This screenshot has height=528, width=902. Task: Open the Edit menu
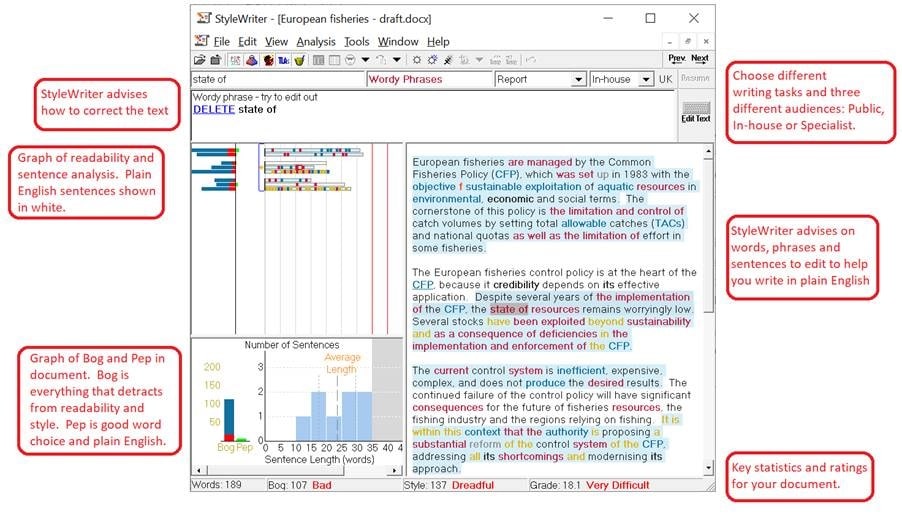pos(247,41)
